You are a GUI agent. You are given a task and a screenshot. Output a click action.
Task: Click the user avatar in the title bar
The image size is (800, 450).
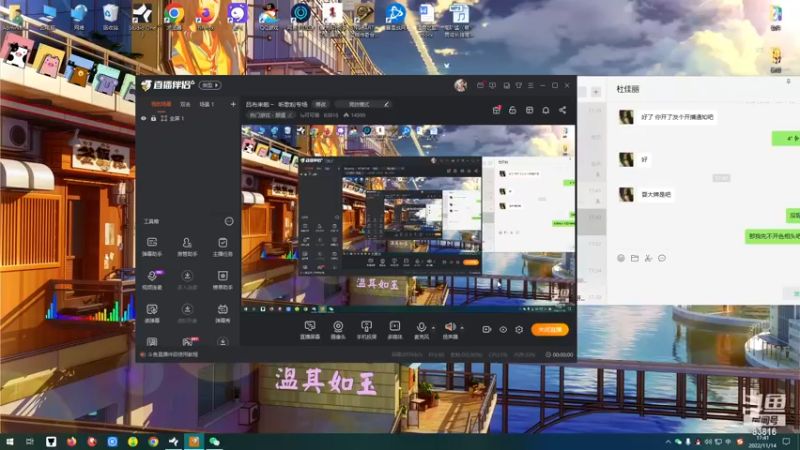[x=461, y=85]
